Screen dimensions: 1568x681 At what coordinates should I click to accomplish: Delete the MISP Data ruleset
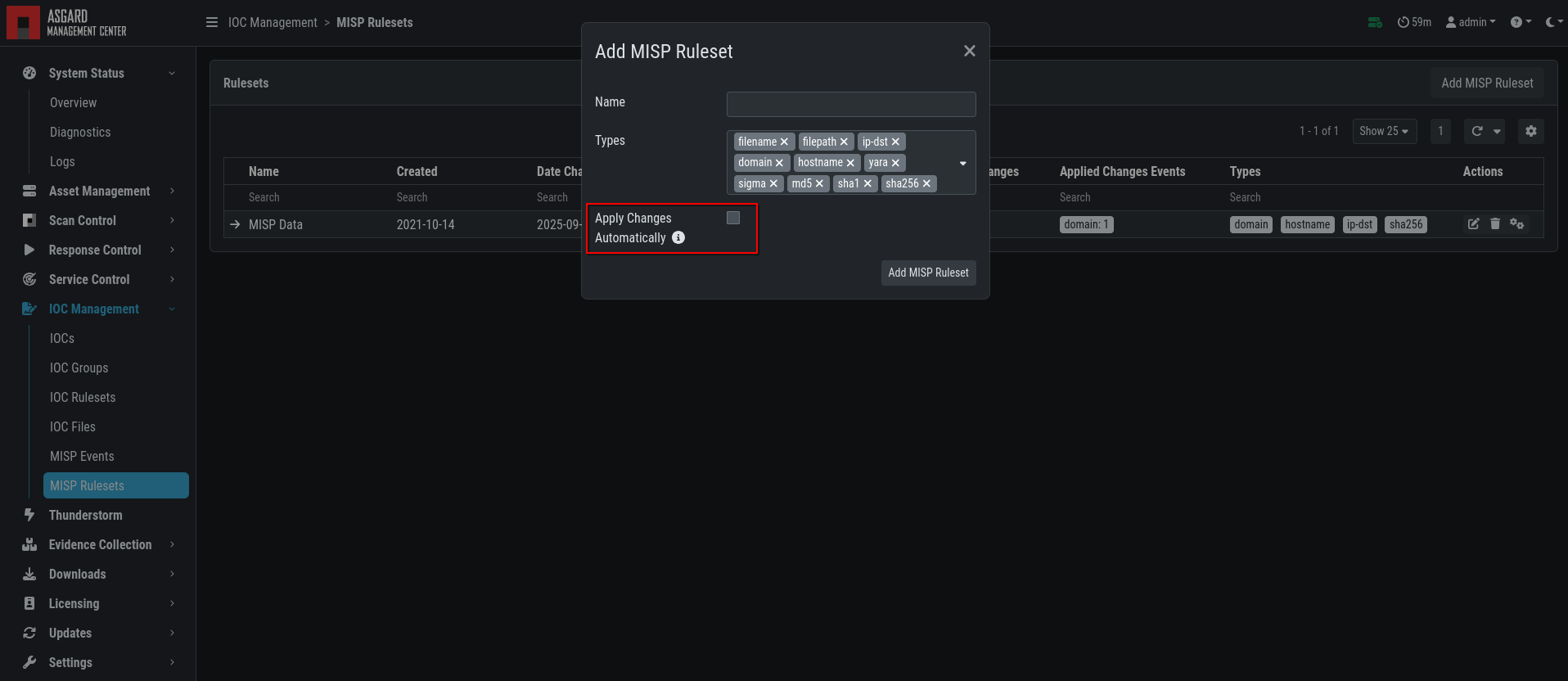point(1495,223)
